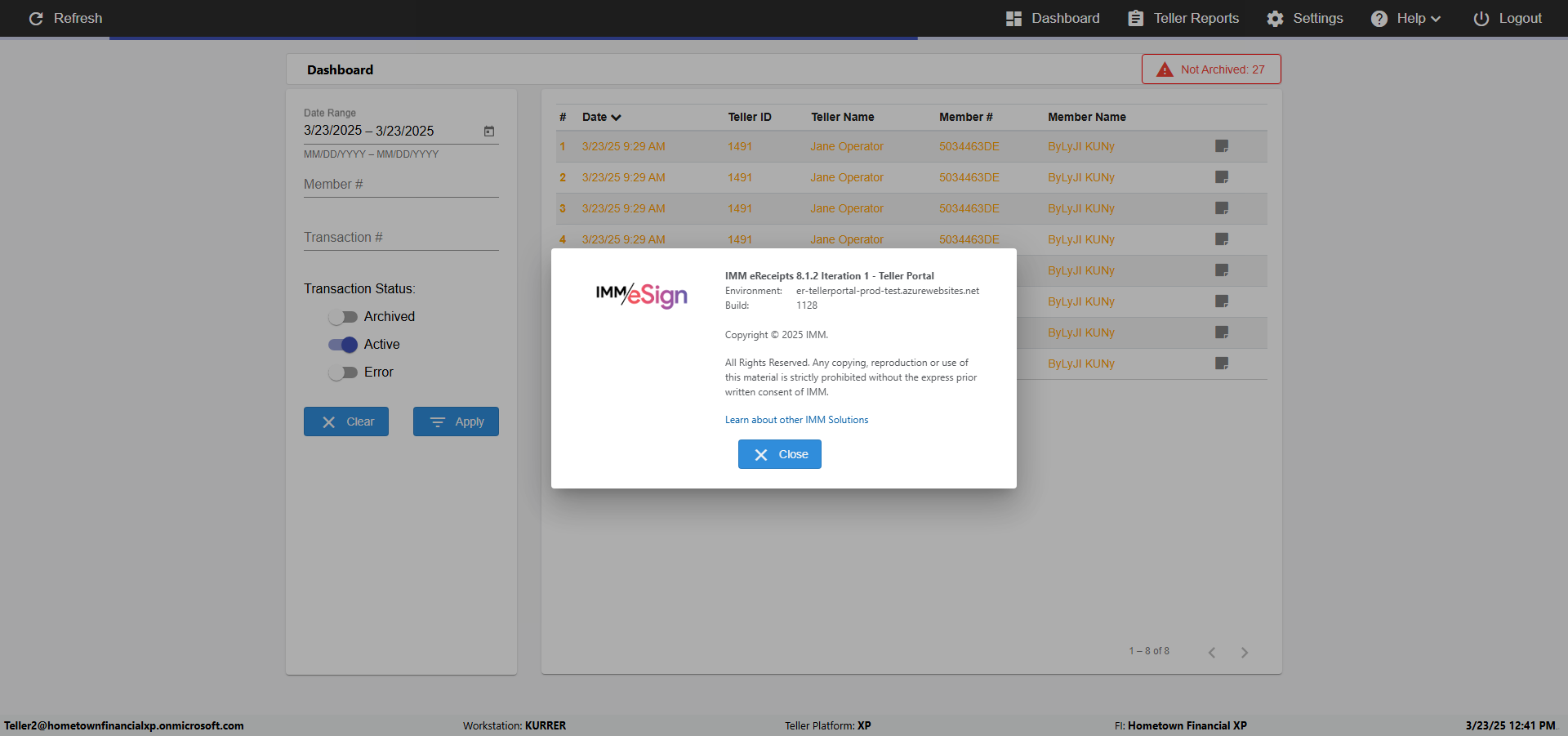Click the Member Name column header

point(1087,117)
